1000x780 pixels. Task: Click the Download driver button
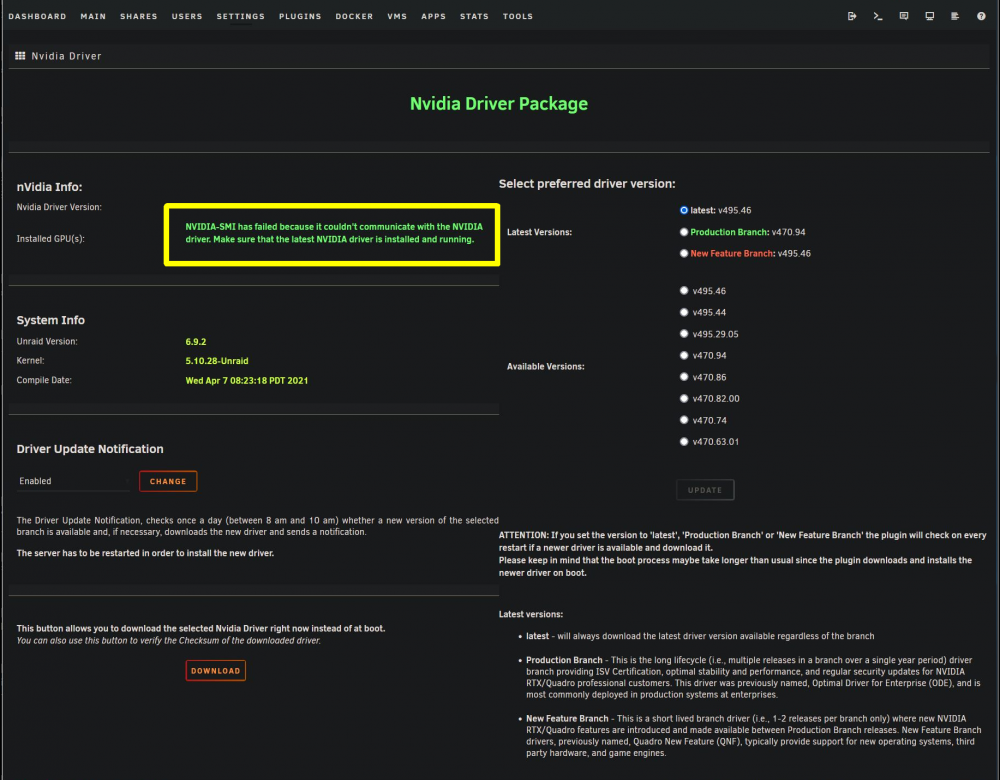click(x=216, y=670)
